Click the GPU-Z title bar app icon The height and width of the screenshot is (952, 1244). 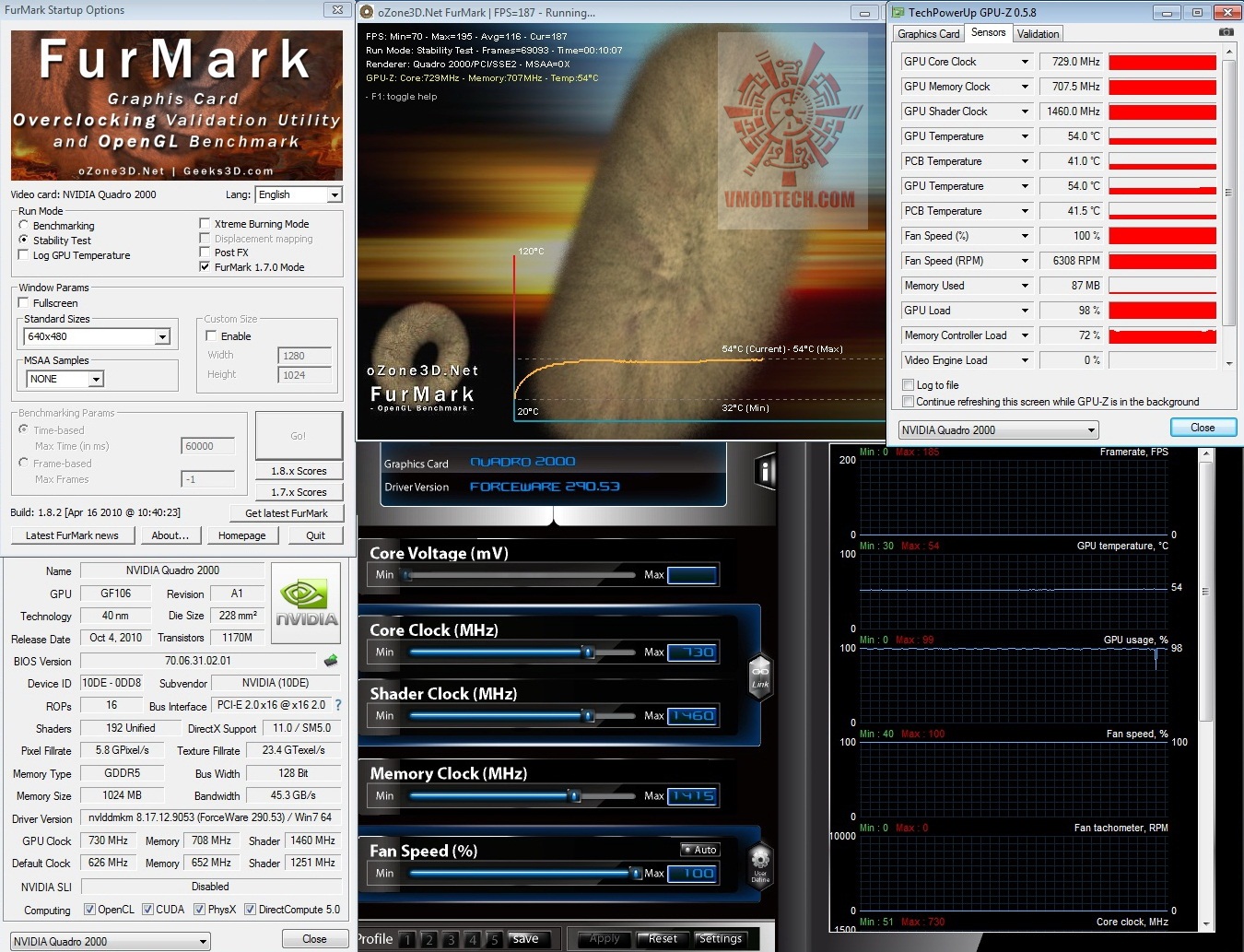(898, 12)
